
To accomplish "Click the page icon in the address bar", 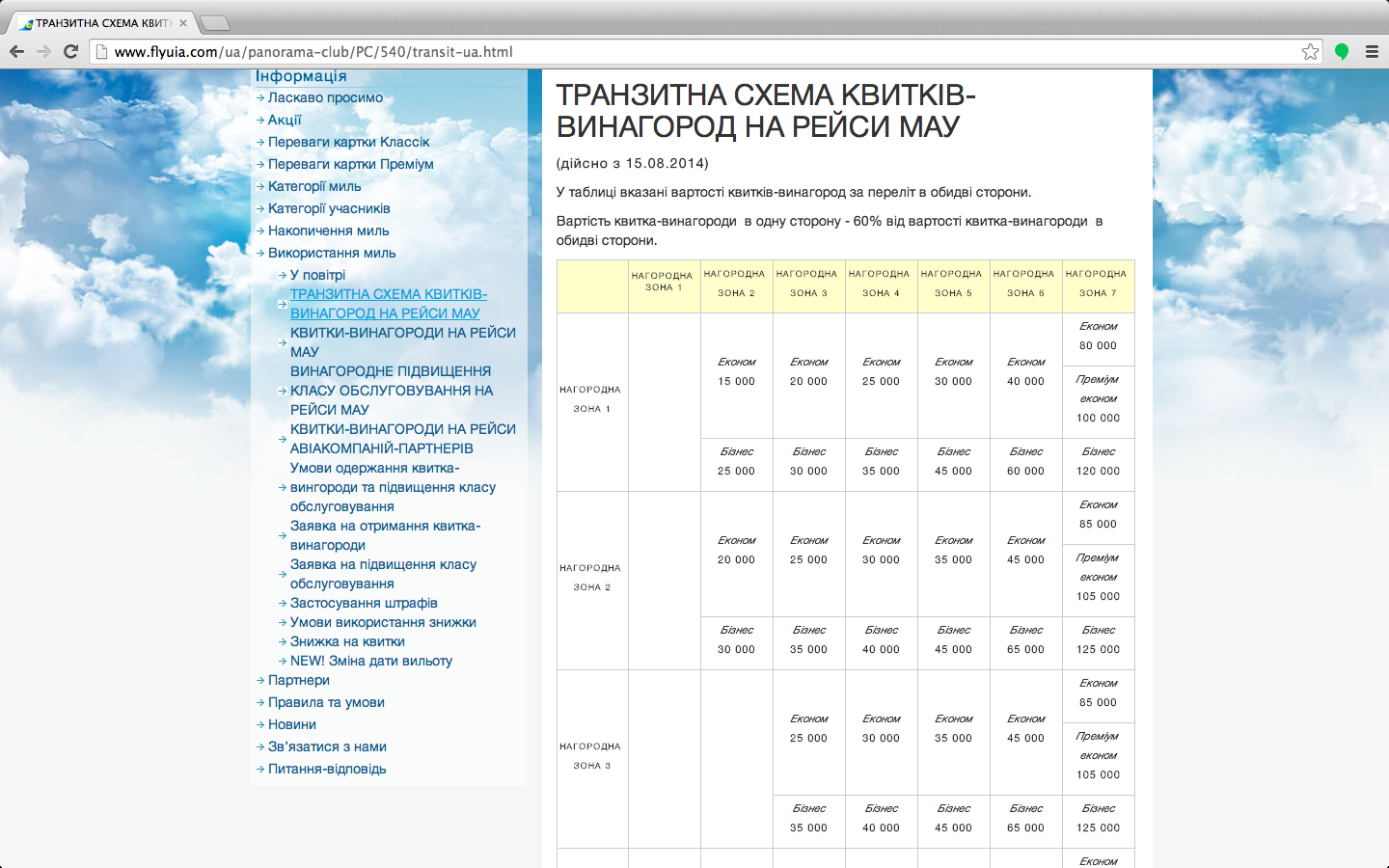I will tap(101, 51).
